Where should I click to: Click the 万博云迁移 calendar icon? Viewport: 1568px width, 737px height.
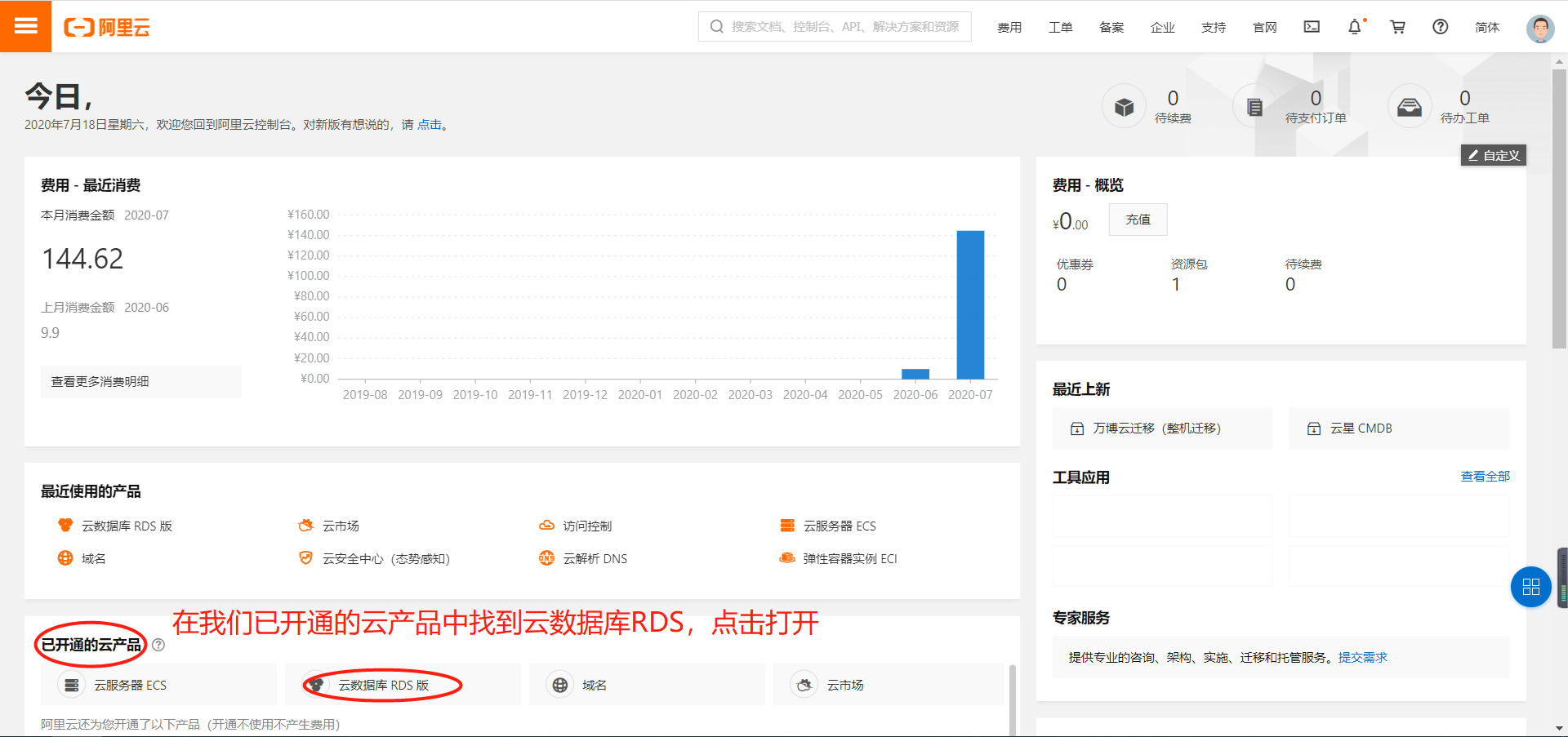[x=1077, y=428]
